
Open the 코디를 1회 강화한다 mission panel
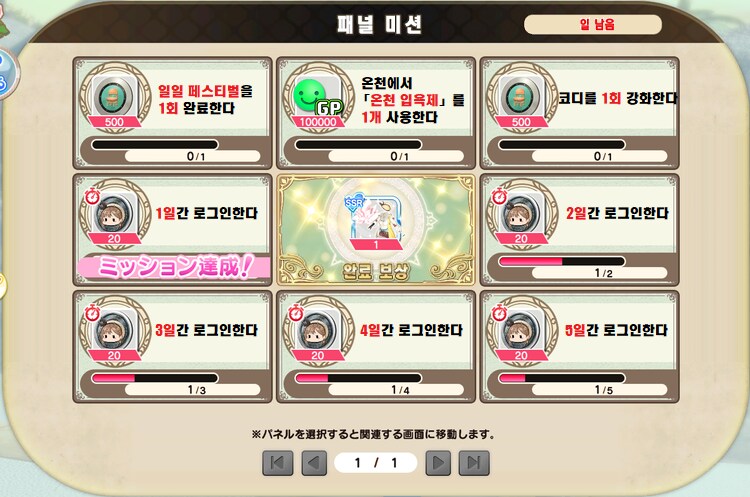pyautogui.click(x=579, y=113)
